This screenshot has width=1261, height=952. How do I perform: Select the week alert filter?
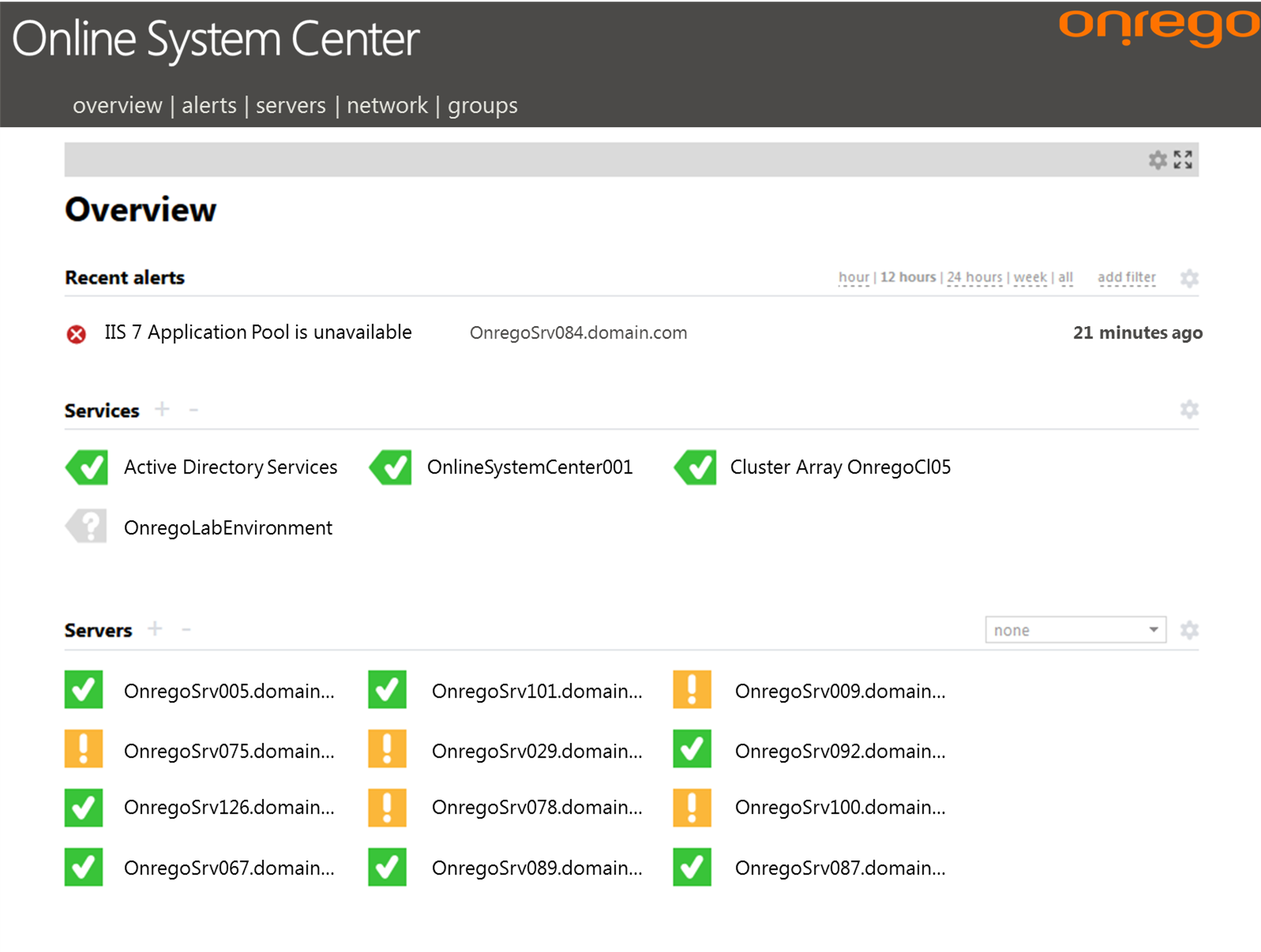1030,277
